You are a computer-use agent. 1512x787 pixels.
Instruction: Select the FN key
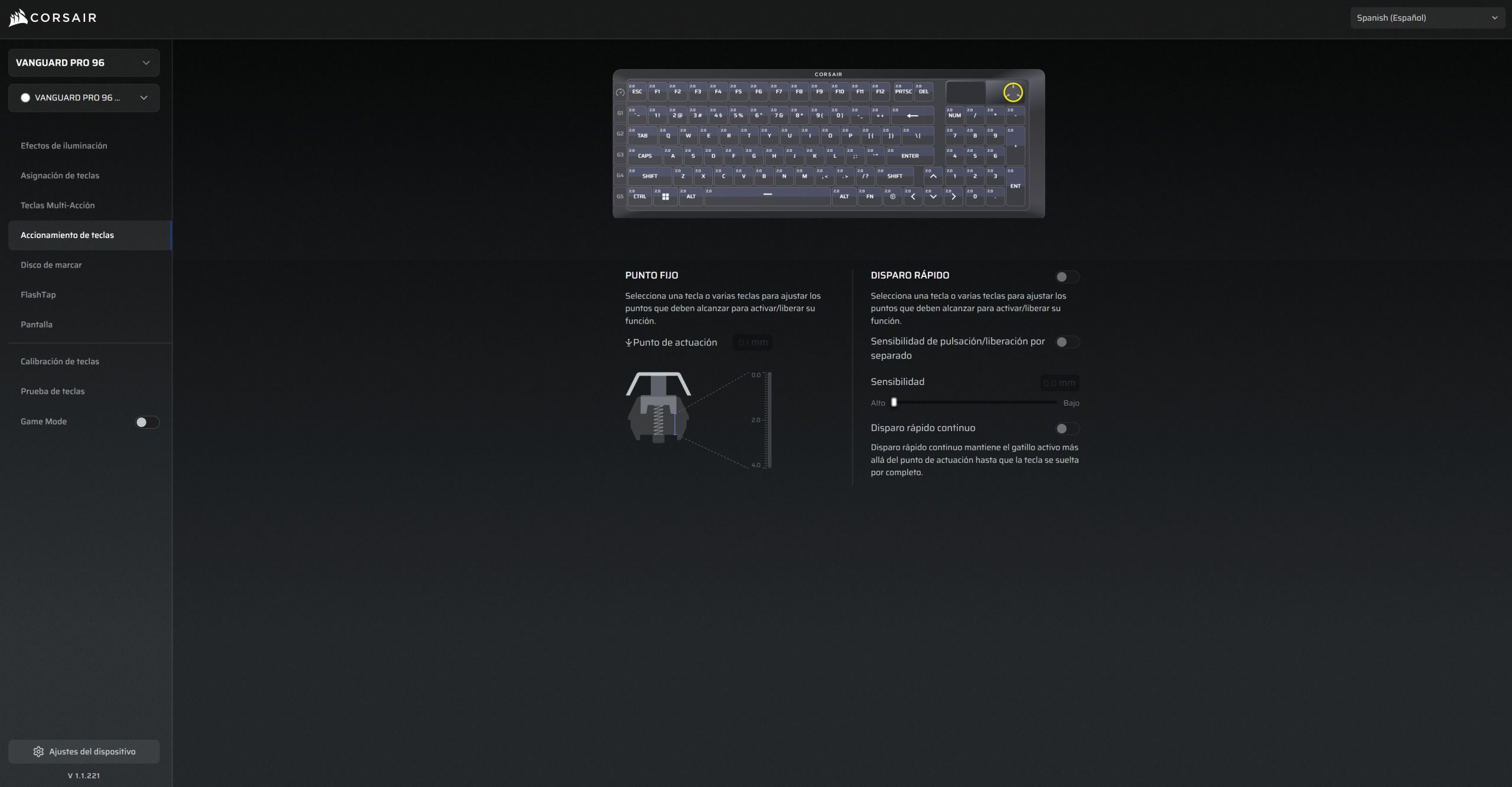(869, 196)
